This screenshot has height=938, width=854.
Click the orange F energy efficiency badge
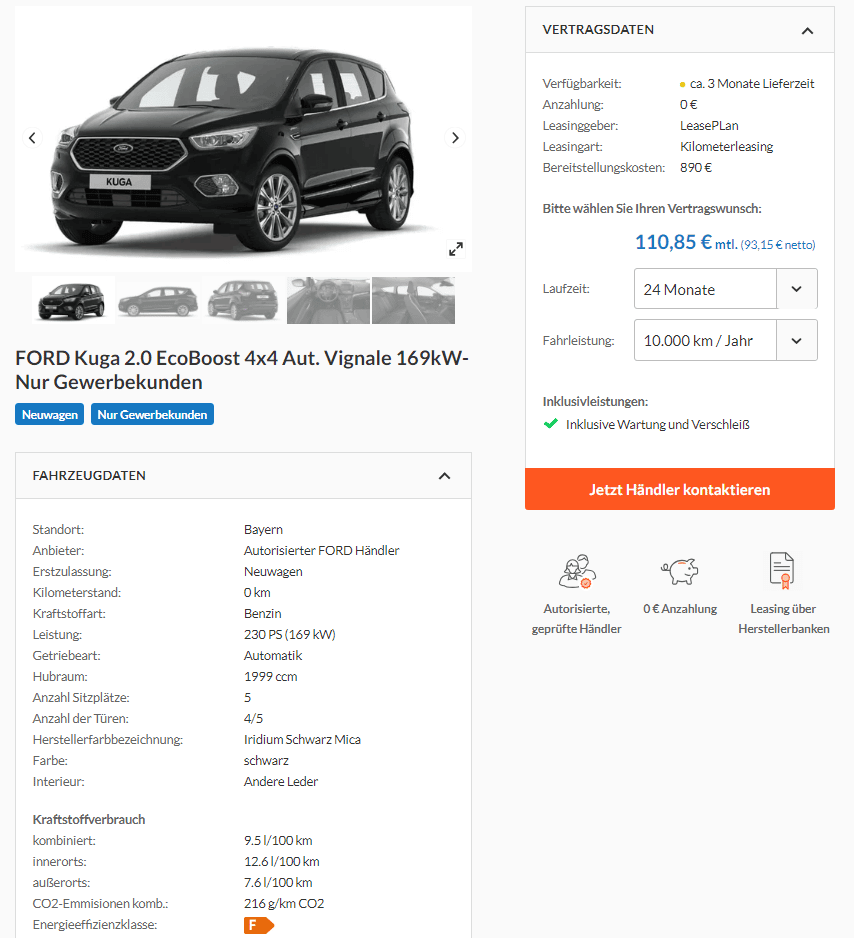coord(258,925)
